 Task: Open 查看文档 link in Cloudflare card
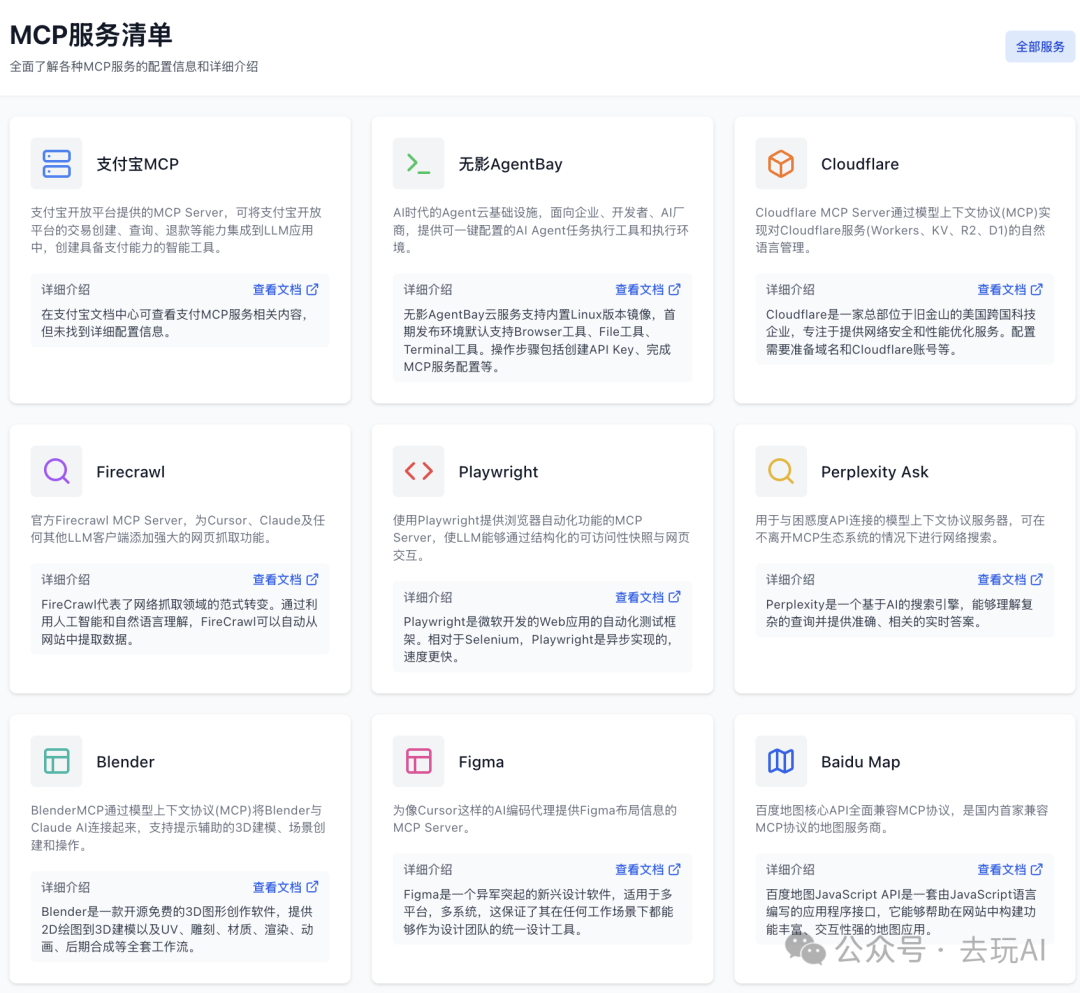pos(1010,290)
